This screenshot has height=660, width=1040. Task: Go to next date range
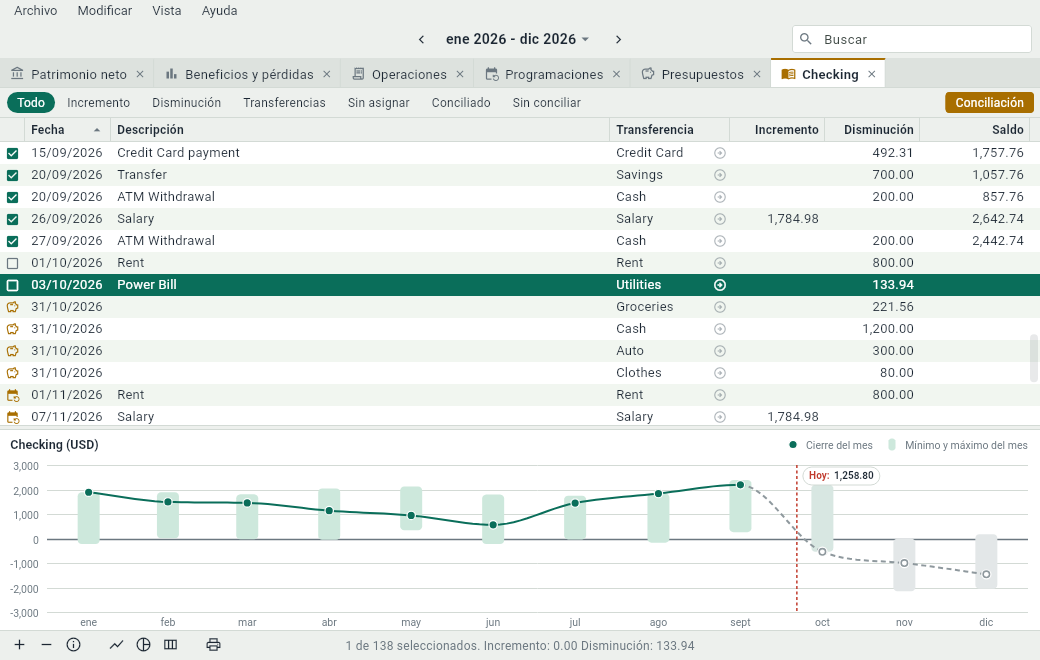[618, 40]
